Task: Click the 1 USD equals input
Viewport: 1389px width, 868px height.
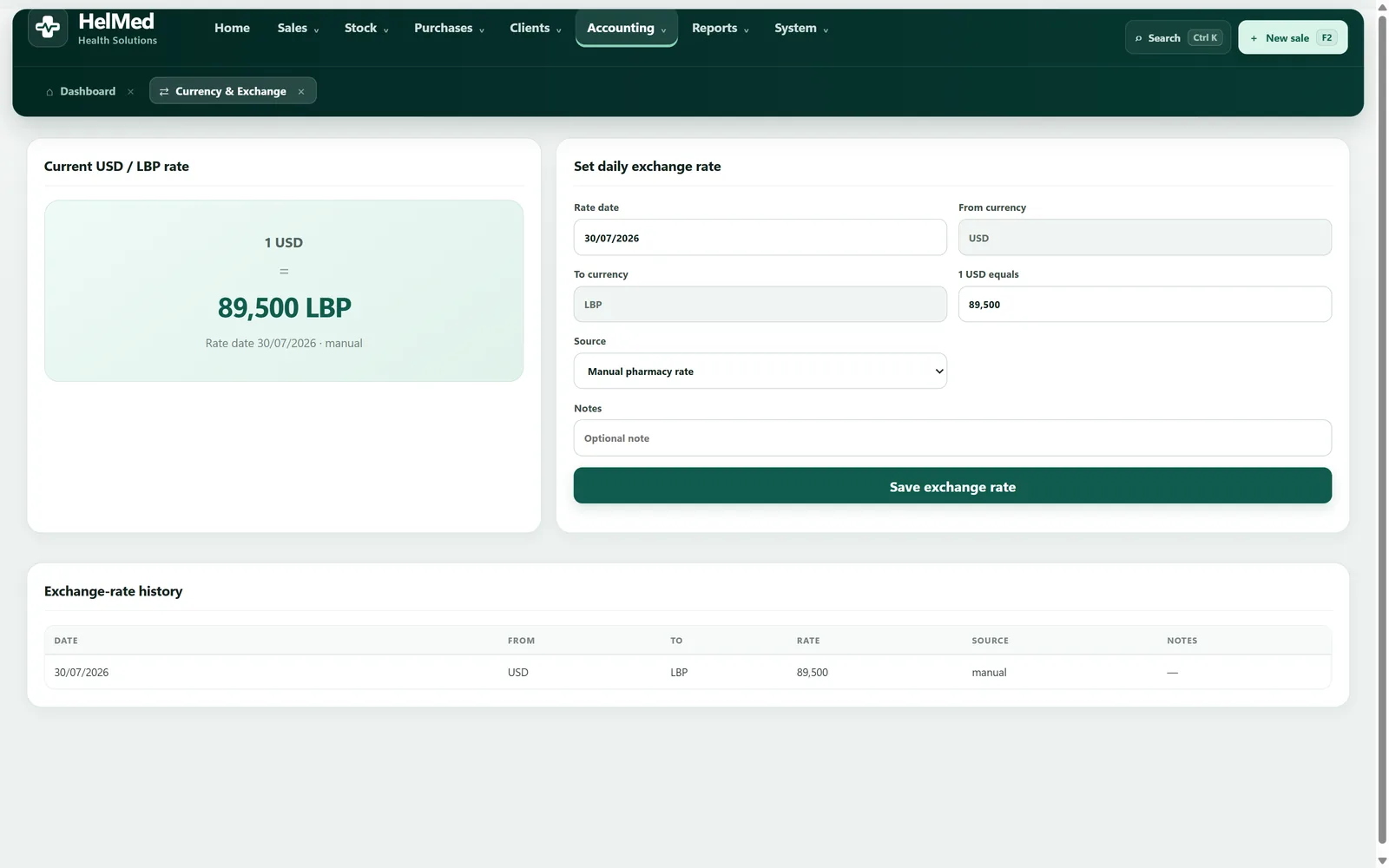Action: (1144, 304)
